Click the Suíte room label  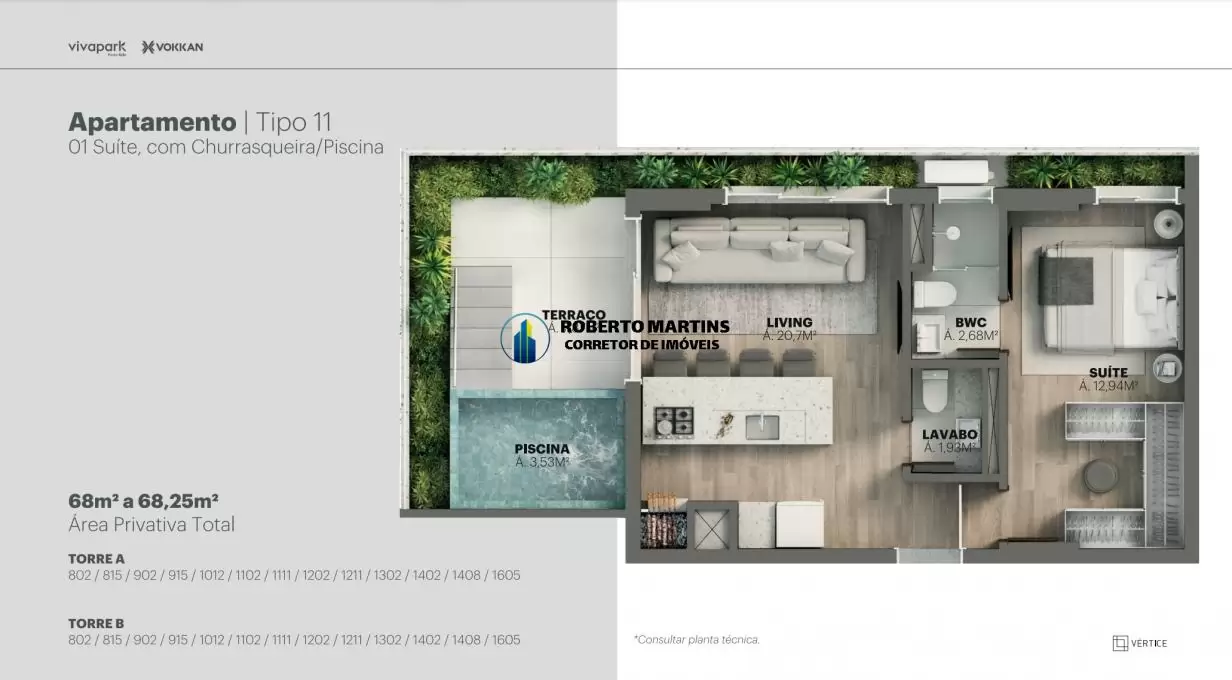1108,373
